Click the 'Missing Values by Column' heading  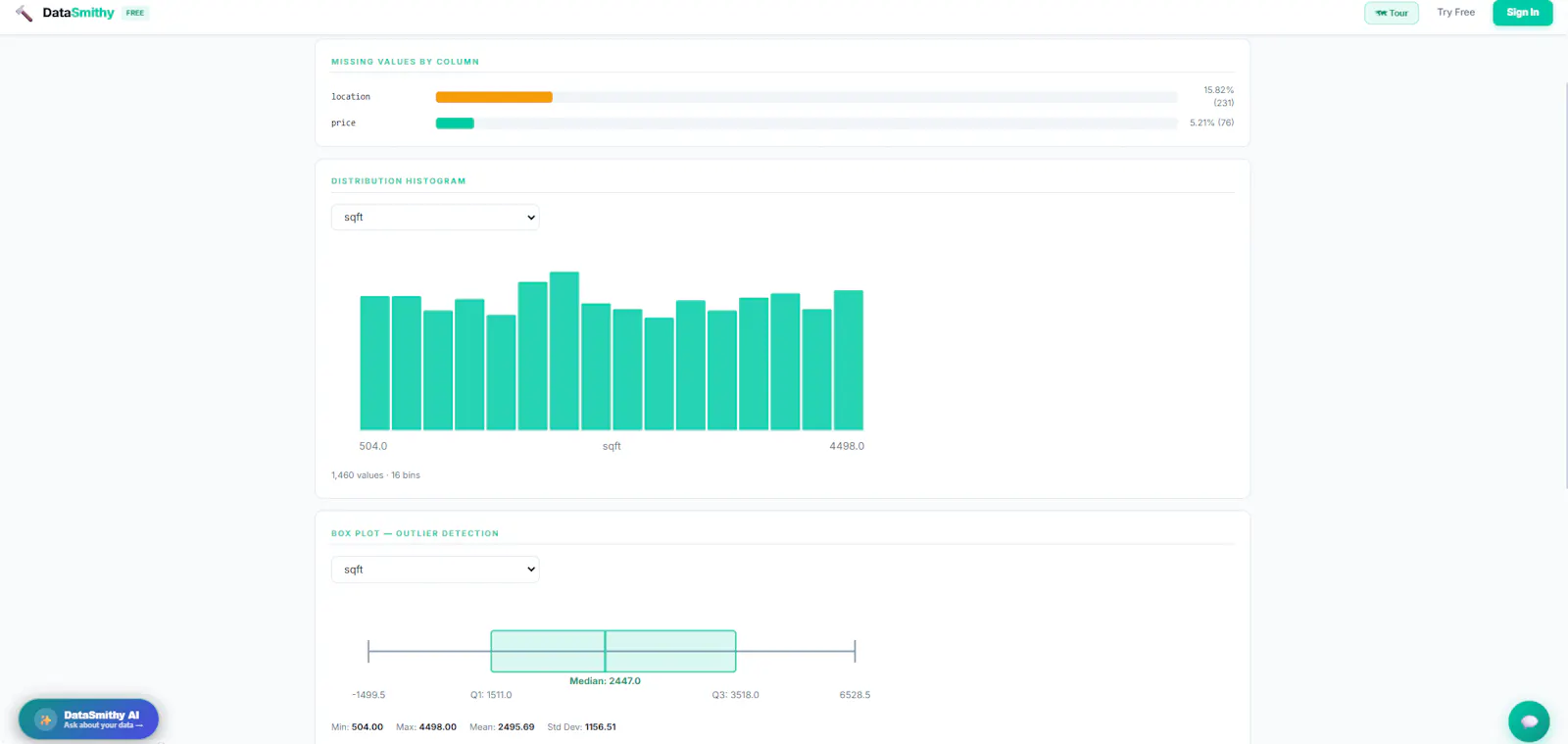coord(405,62)
